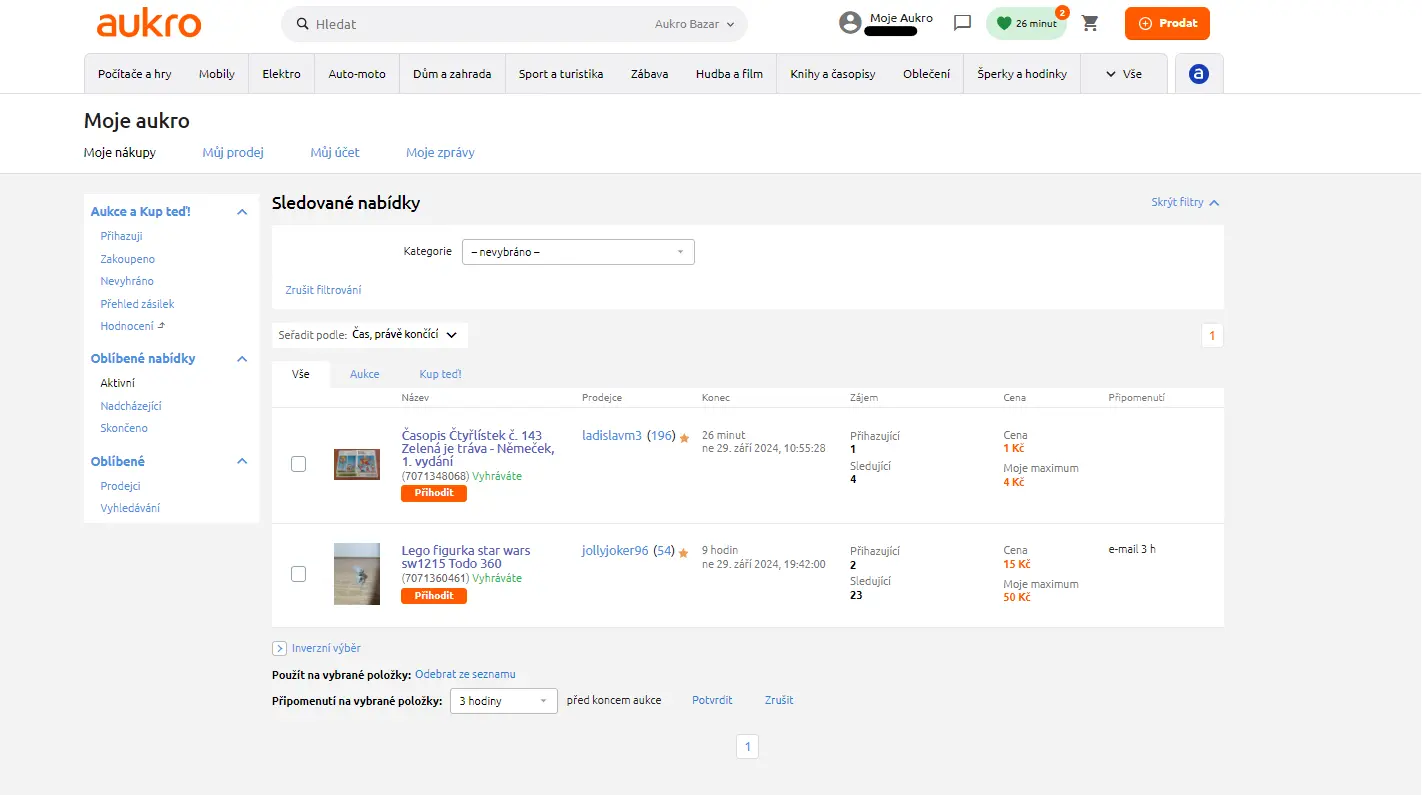The width and height of the screenshot is (1422, 795).
Task: Switch to the Aukce tab
Action: point(365,374)
